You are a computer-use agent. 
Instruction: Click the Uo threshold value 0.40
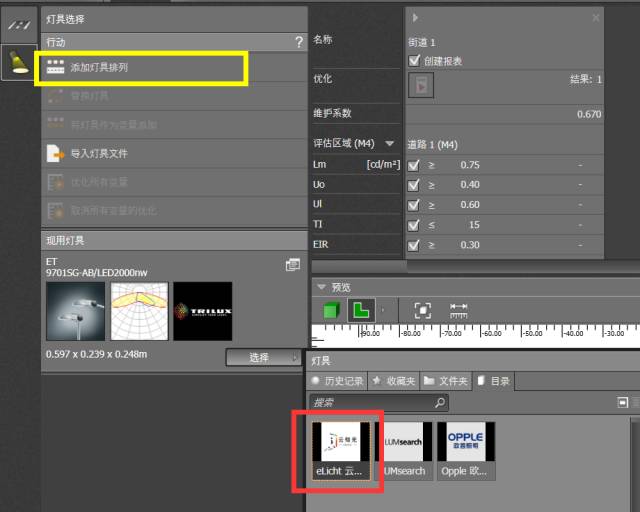click(470, 185)
